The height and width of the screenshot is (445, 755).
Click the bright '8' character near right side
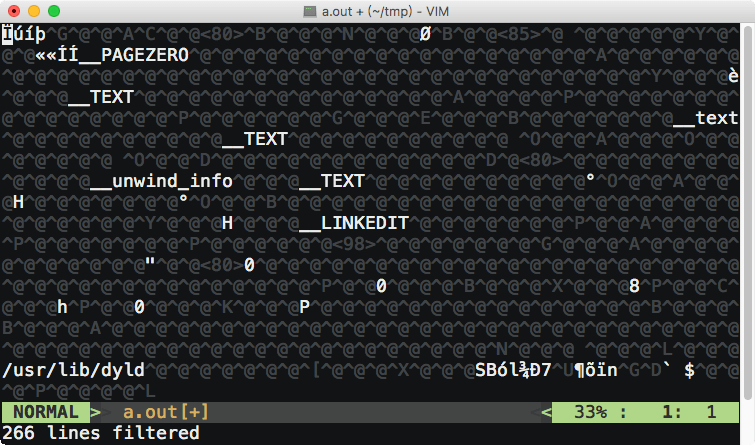tap(634, 286)
